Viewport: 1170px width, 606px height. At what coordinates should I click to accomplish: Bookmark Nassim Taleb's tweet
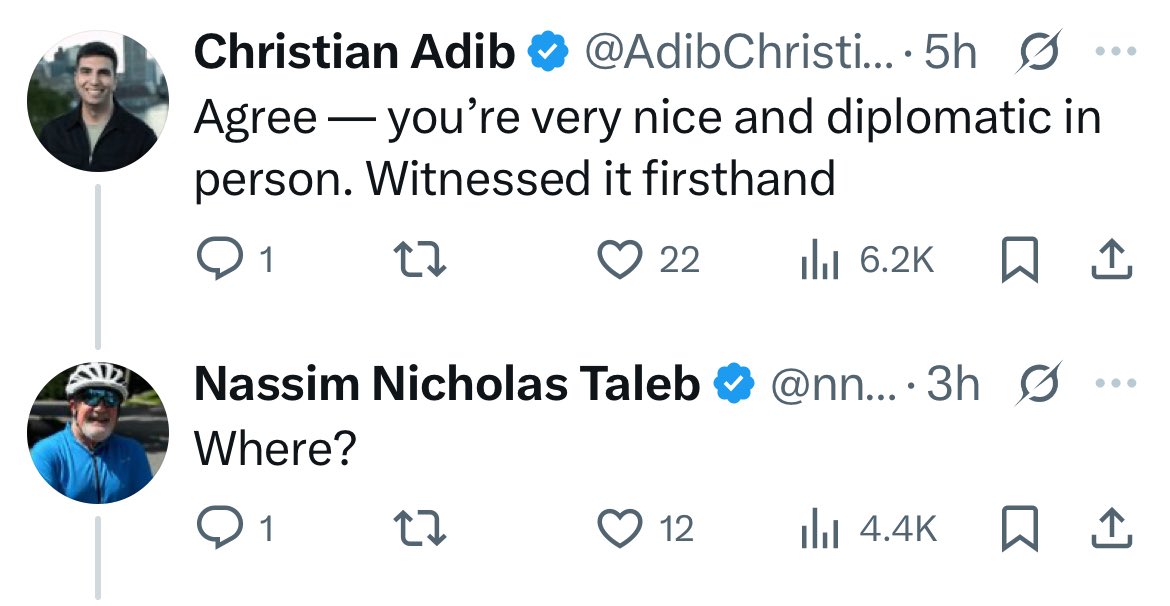tap(1019, 528)
